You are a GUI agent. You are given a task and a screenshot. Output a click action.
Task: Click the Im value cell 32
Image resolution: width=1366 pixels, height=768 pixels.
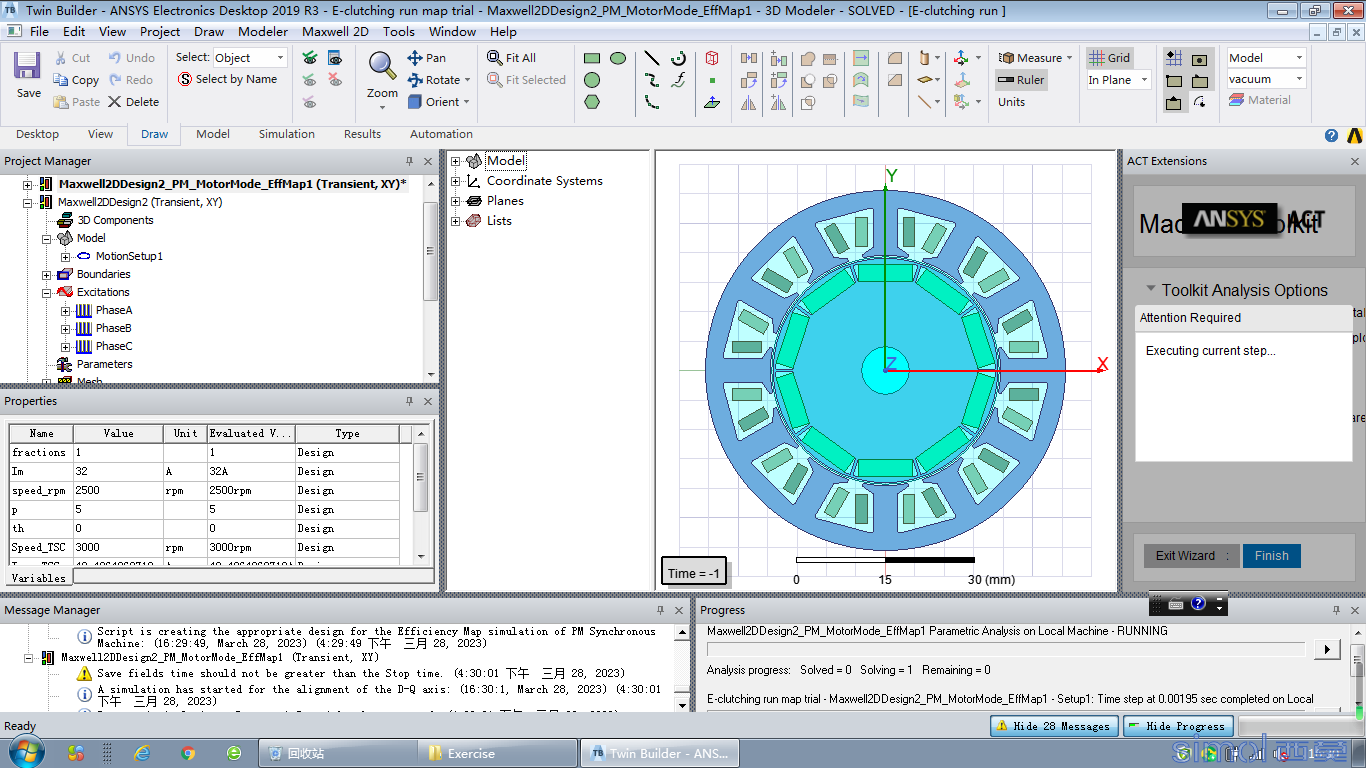tap(118, 471)
